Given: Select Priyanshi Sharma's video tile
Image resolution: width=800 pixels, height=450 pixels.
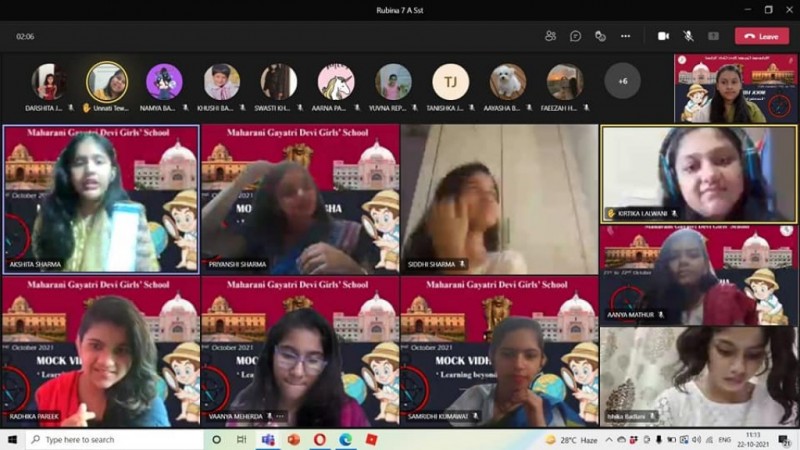Looking at the screenshot, I should coord(300,199).
